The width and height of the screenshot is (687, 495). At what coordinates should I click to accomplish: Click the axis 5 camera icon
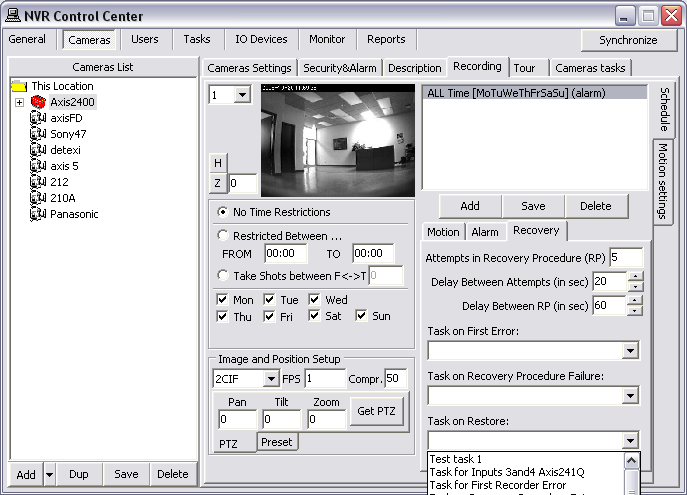(39, 166)
